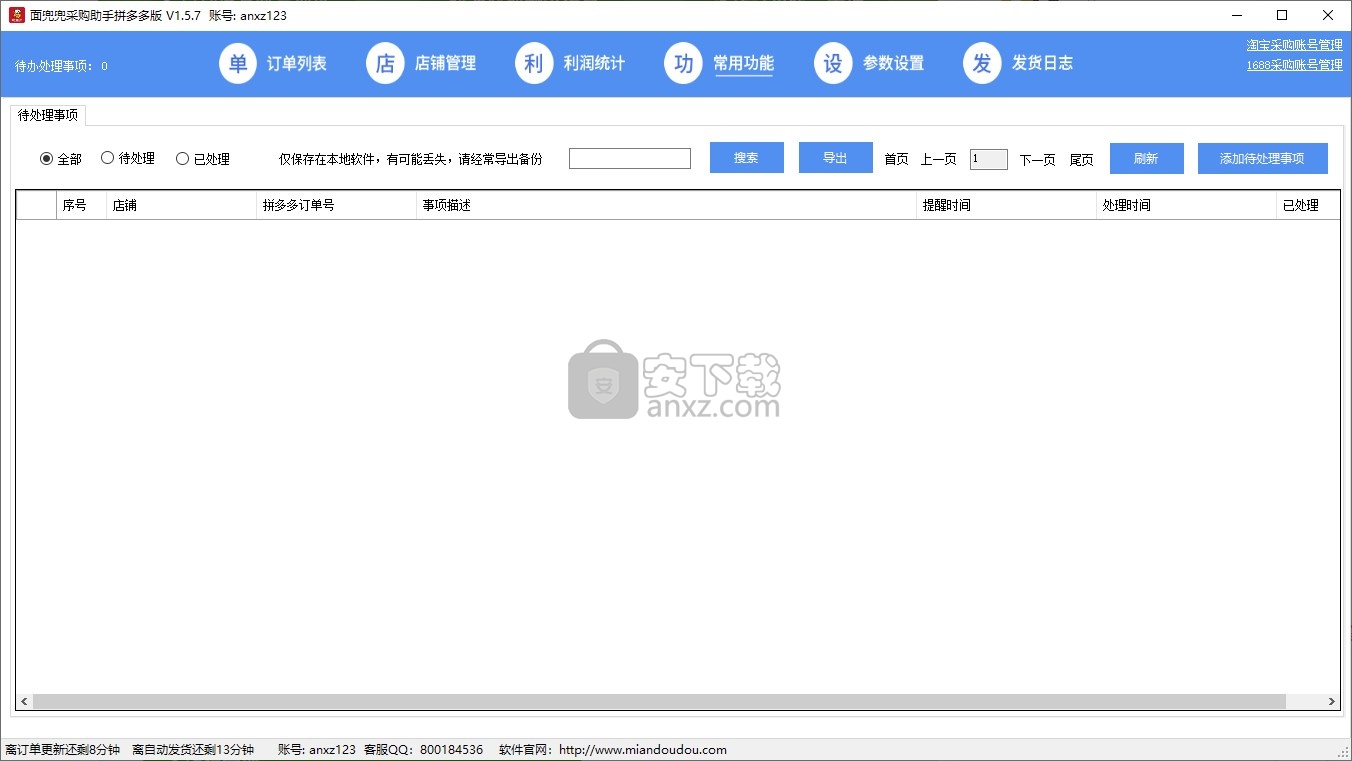Select the 常用功能 menu label
Screen dimensions: 1352x761
point(743,63)
